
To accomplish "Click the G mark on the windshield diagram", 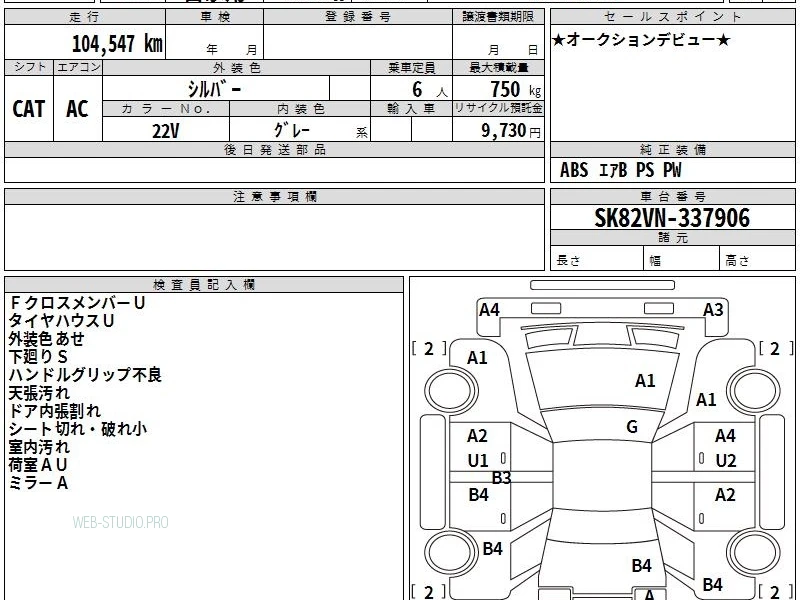I will 632,427.
